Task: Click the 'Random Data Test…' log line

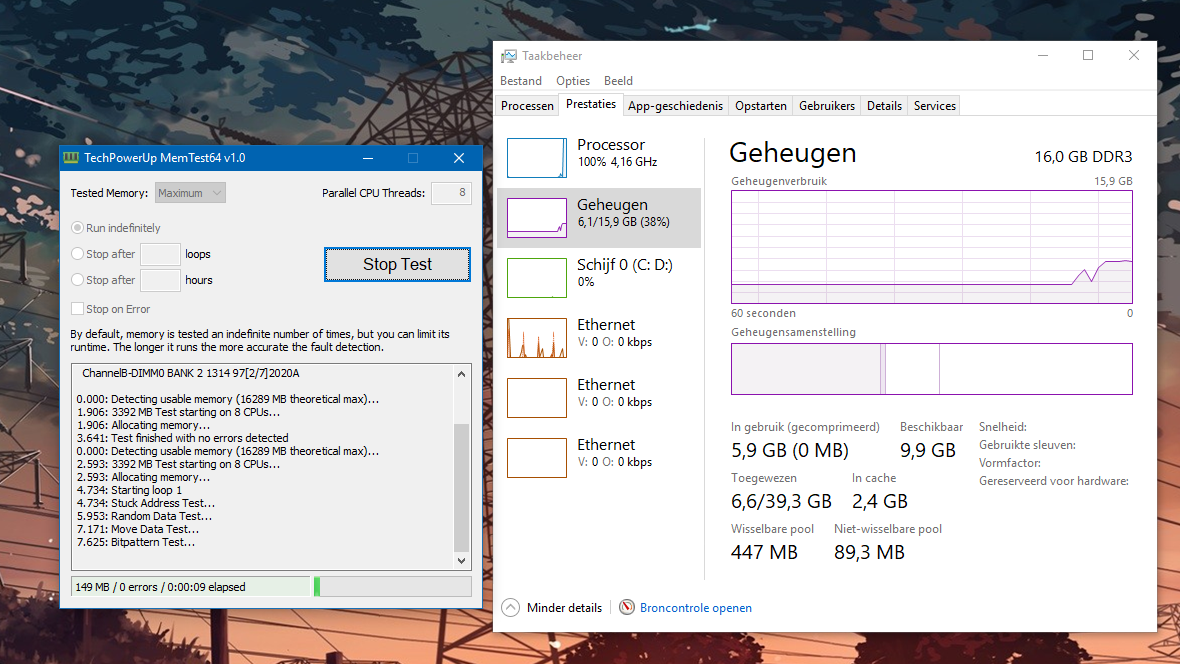Action: [144, 516]
